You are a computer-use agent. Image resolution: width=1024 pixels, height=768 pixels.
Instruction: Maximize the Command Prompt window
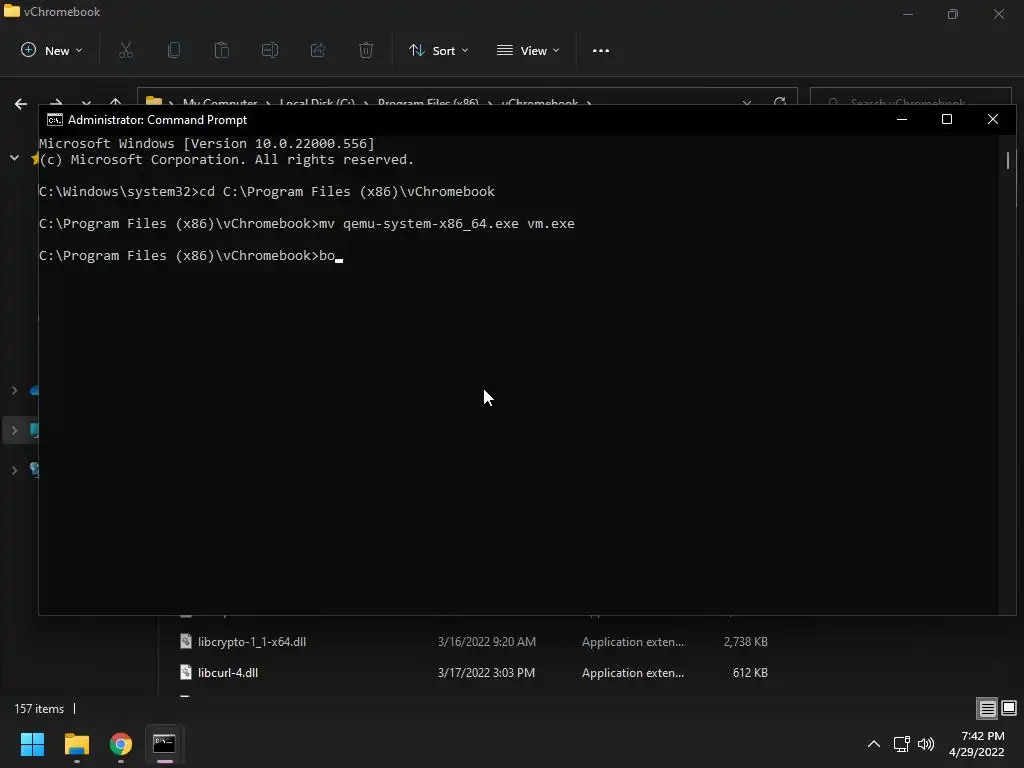pos(947,120)
